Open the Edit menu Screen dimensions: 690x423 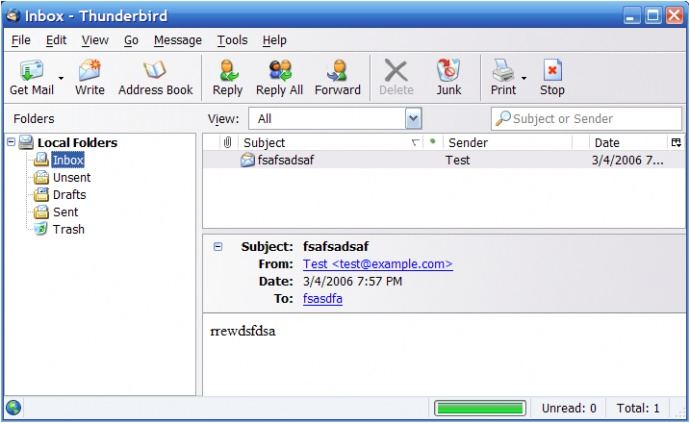click(56, 40)
